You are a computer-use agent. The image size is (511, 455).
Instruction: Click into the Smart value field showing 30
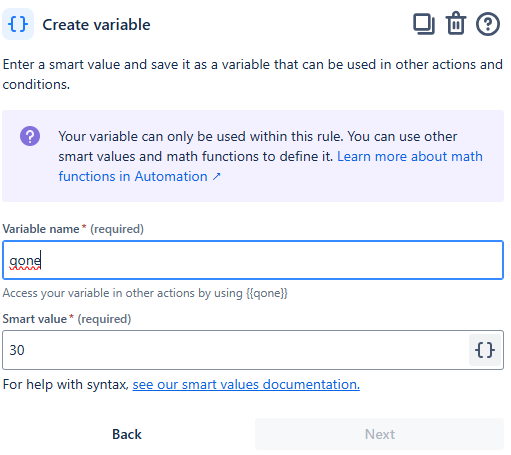[235, 350]
